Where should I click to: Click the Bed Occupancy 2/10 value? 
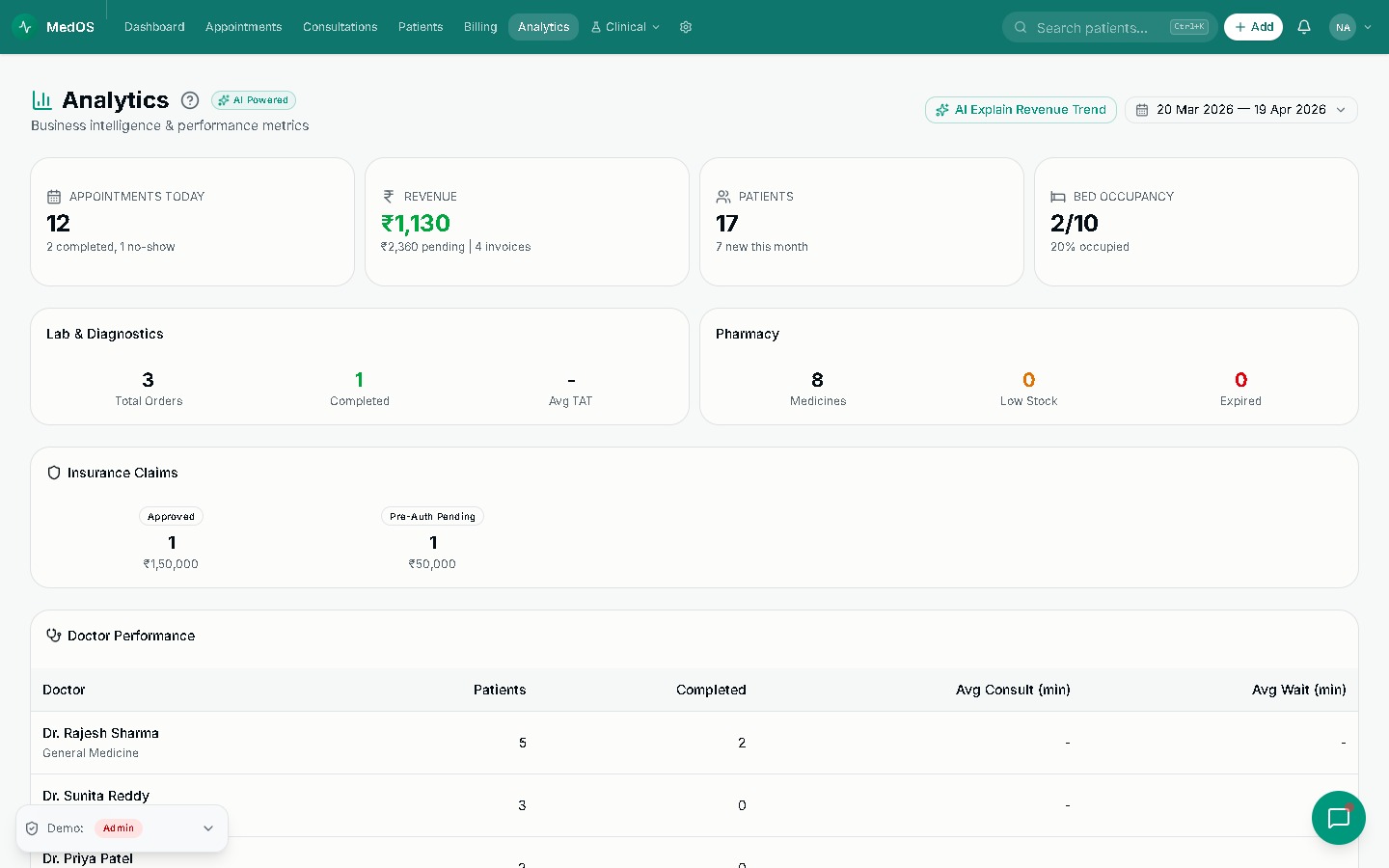click(x=1075, y=224)
